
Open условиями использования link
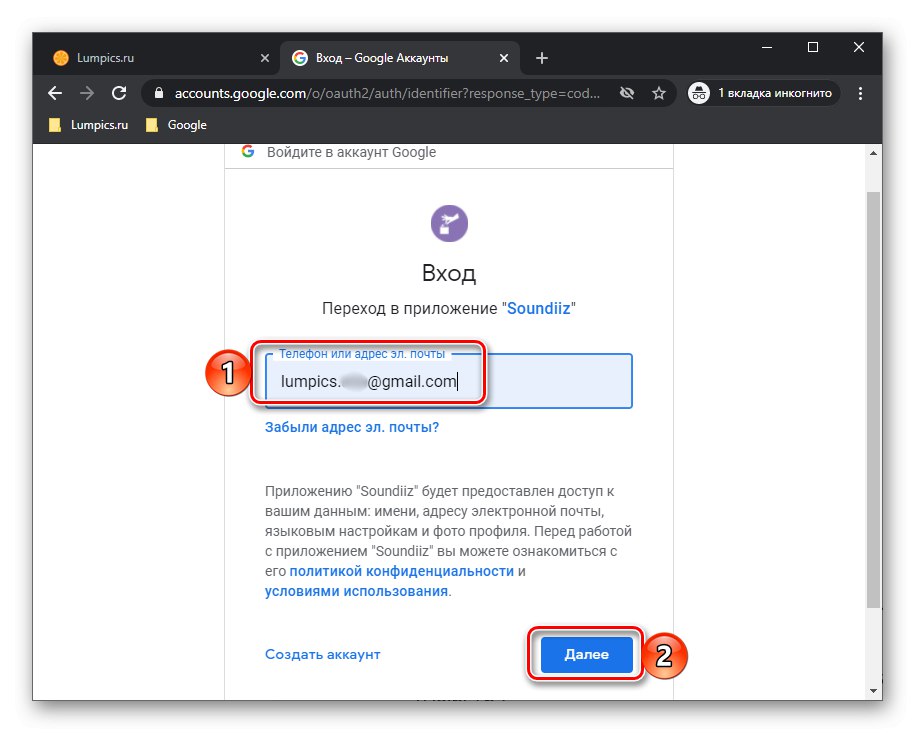pos(357,591)
